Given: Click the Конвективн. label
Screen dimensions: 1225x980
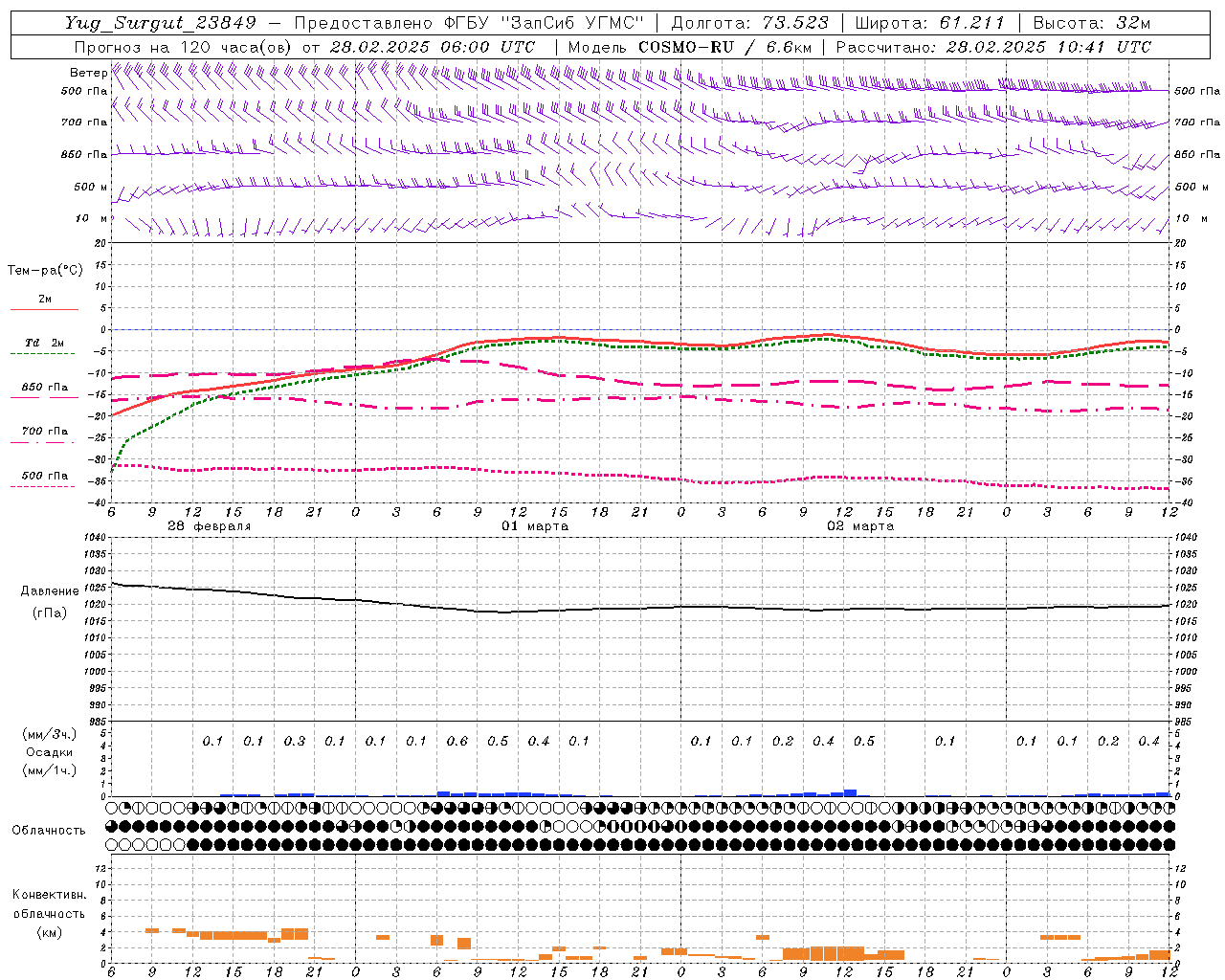Looking at the screenshot, I should point(49,895).
